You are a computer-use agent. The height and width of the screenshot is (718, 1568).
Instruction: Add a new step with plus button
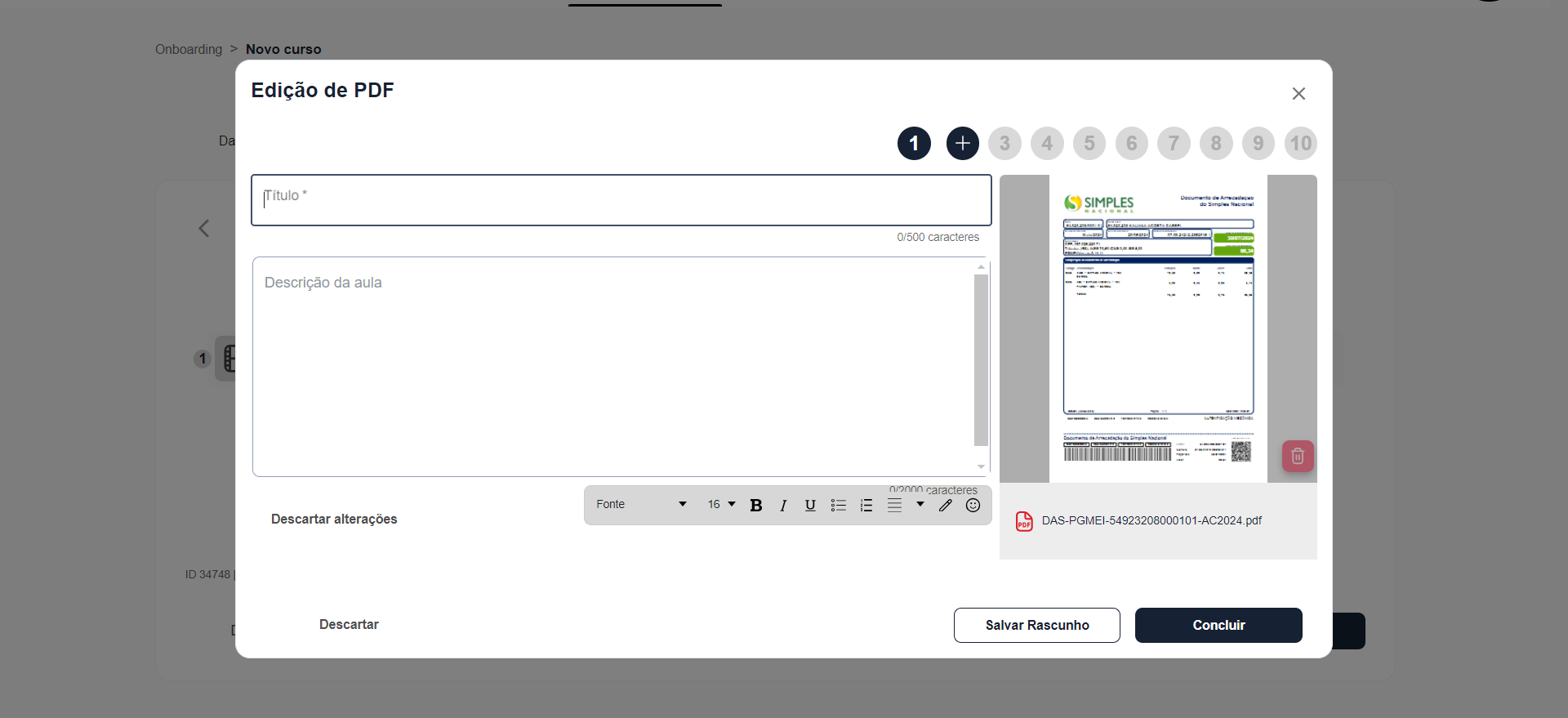pyautogui.click(x=963, y=144)
